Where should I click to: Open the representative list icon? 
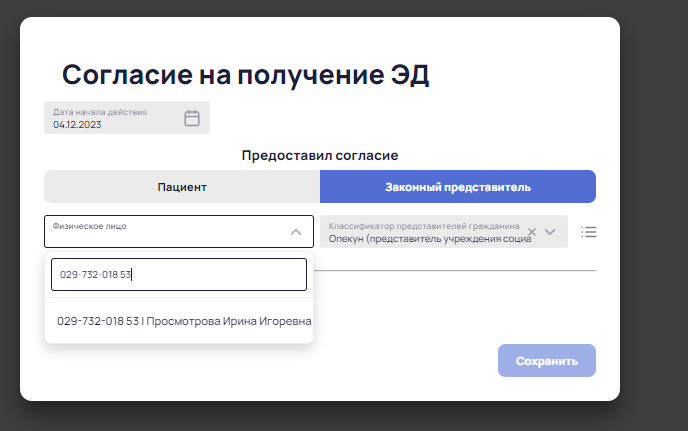pos(589,232)
